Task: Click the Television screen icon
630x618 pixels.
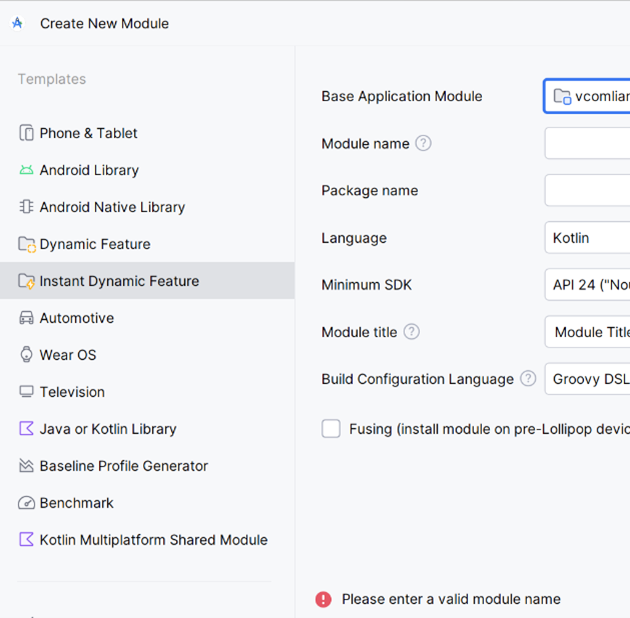Action: (x=27, y=392)
